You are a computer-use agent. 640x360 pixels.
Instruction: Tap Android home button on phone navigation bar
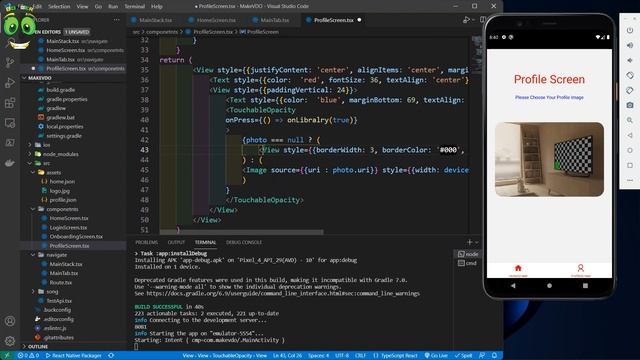click(549, 286)
